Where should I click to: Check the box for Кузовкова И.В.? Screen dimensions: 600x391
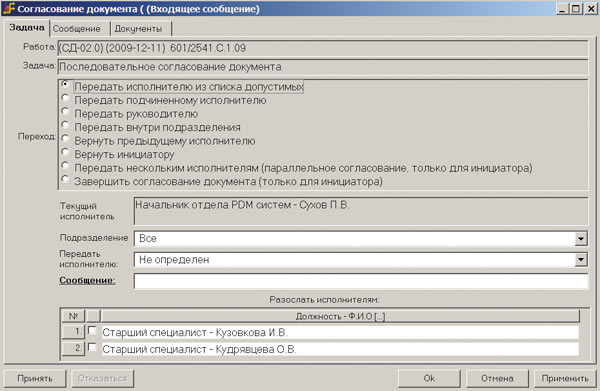pos(92,330)
